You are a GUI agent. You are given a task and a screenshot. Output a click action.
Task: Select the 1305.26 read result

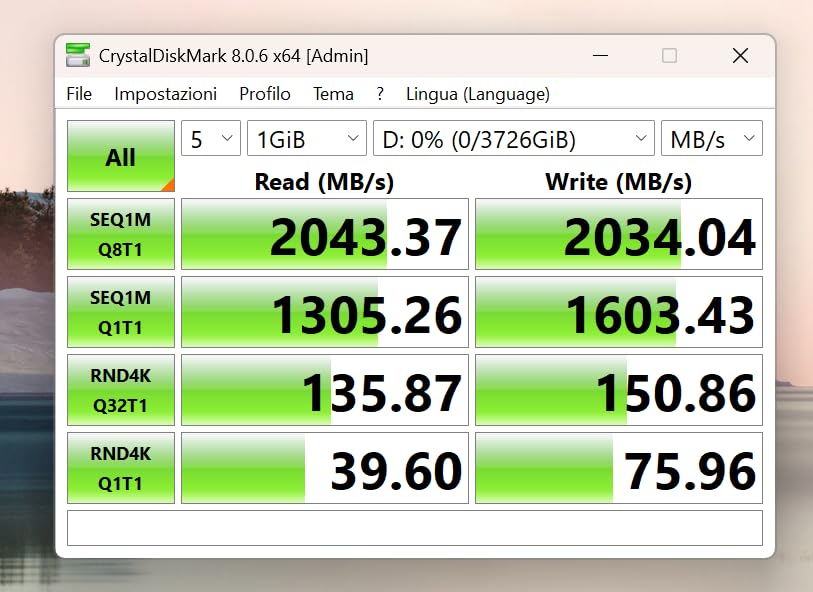325,312
